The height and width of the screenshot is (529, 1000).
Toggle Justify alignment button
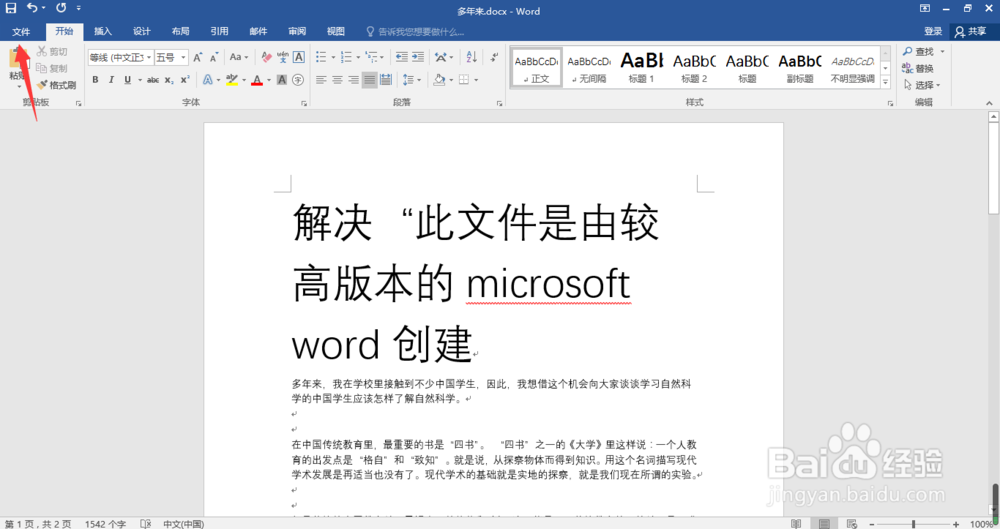click(369, 80)
